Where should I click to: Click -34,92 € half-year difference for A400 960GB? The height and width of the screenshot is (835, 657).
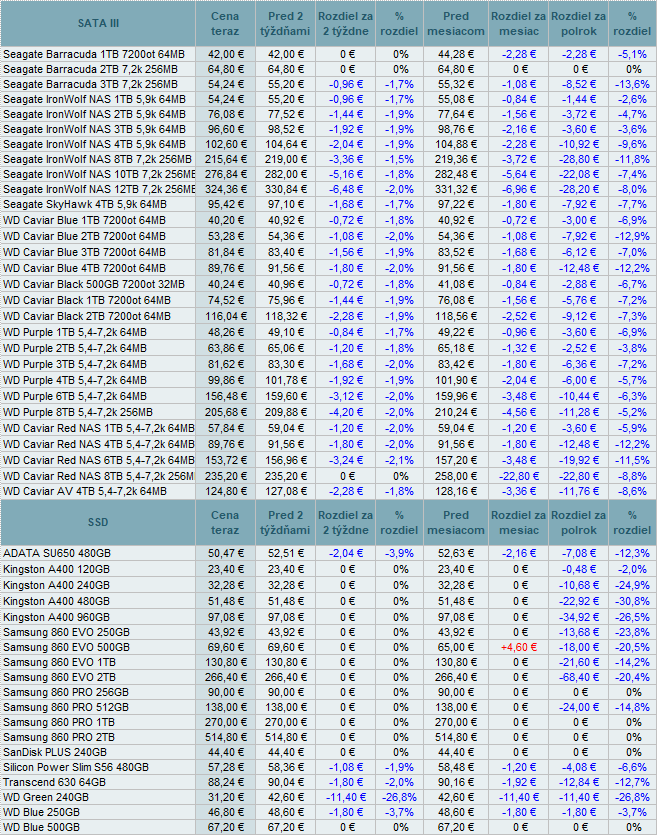pos(579,617)
